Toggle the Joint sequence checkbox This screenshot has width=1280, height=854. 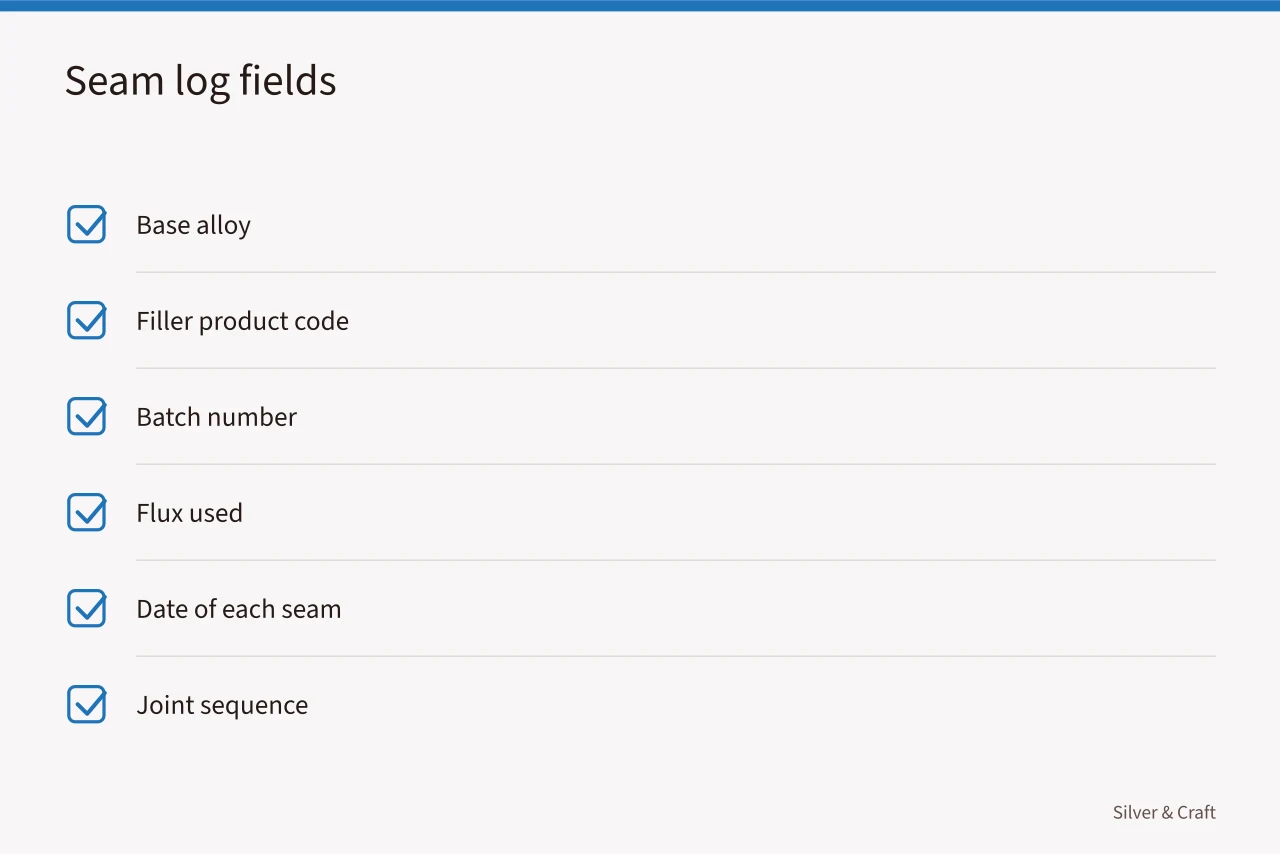tap(86, 704)
